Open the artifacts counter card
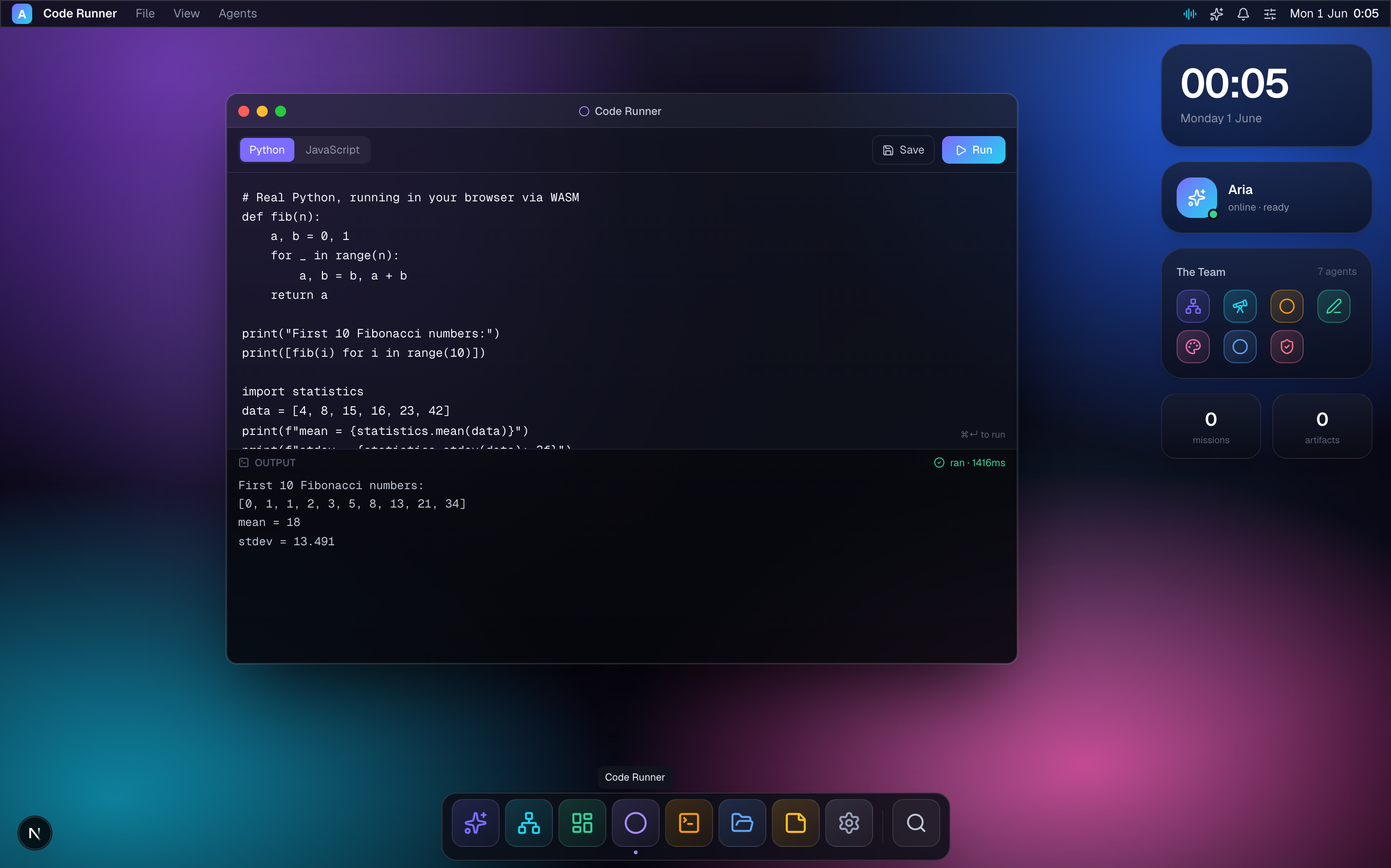This screenshot has width=1391, height=868. coord(1322,426)
